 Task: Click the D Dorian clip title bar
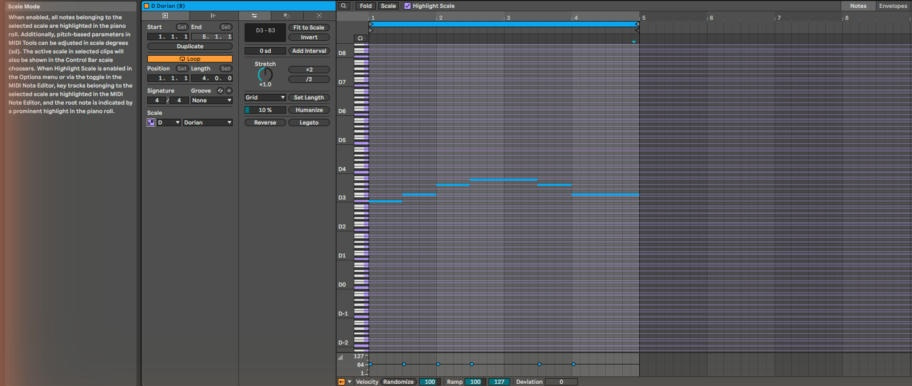[x=238, y=6]
